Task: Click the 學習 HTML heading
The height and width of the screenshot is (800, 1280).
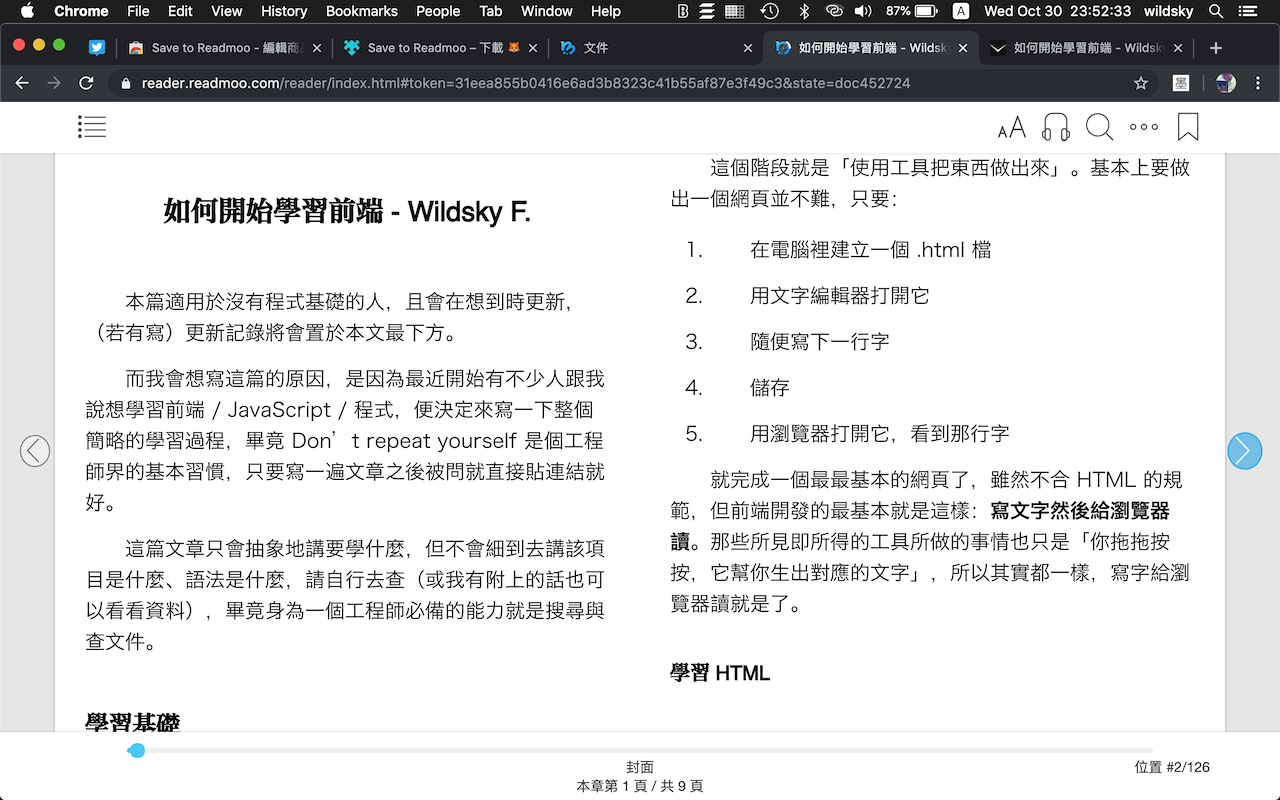Action: (x=720, y=673)
